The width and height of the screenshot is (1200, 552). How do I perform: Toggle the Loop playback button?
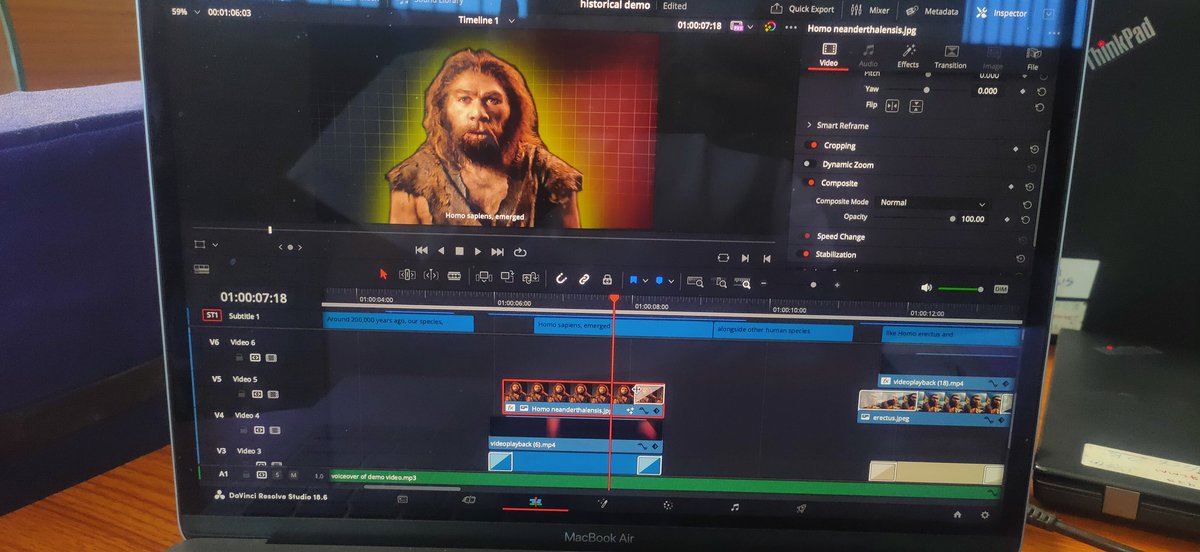tap(520, 252)
